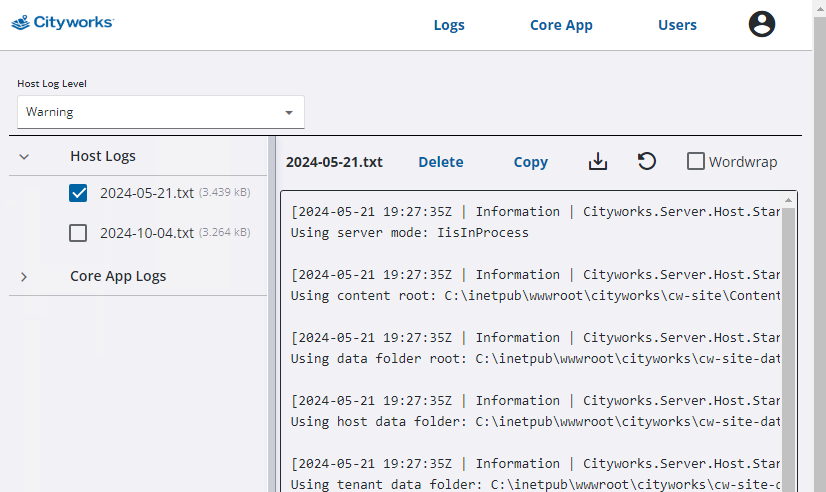
Task: Enable the Wordwrap checkbox
Action: pyautogui.click(x=696, y=161)
